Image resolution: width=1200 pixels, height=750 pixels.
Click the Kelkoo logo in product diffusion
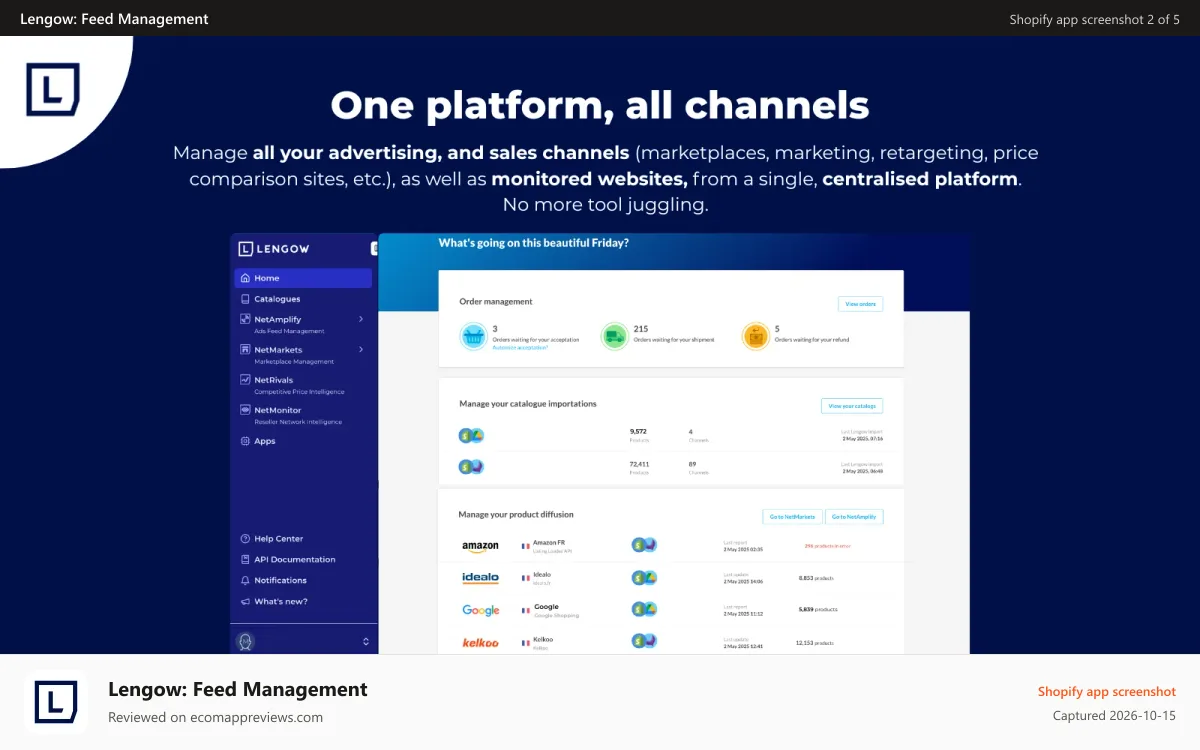point(480,642)
